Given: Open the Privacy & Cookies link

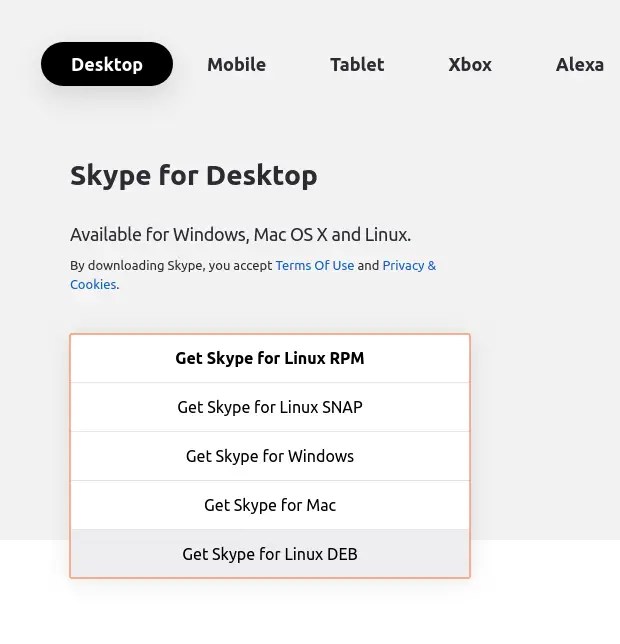Looking at the screenshot, I should pyautogui.click(x=409, y=266).
